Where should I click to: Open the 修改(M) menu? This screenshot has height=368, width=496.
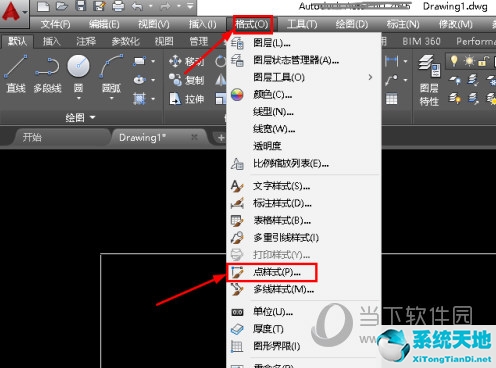455,24
